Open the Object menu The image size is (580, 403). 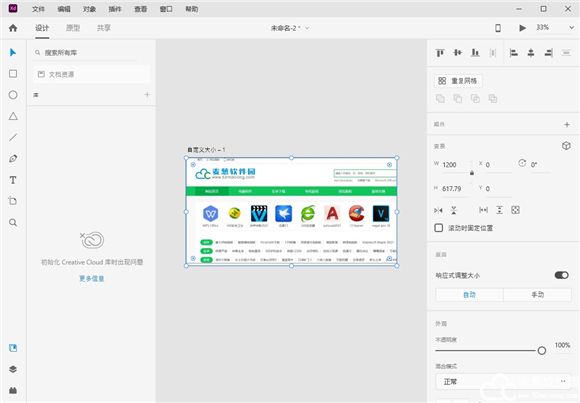coord(89,9)
